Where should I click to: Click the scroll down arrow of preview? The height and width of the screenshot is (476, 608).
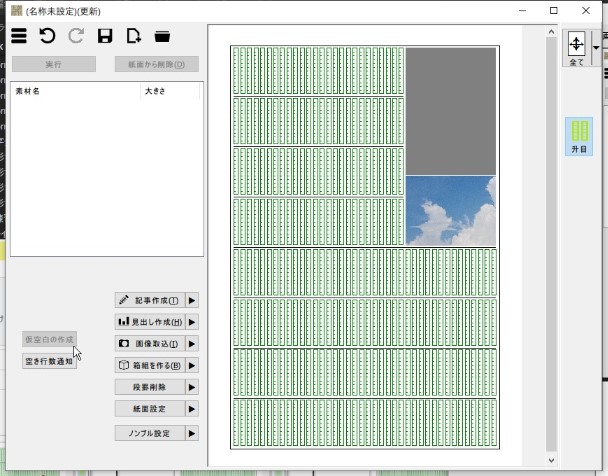(551, 460)
